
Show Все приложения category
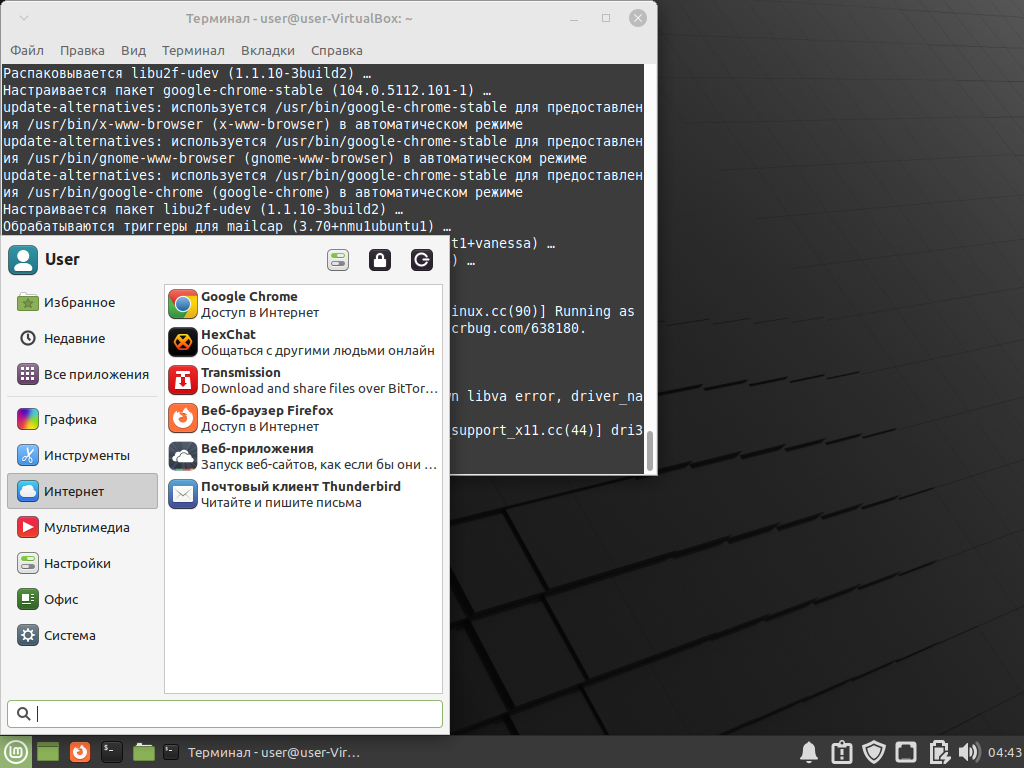click(x=82, y=374)
